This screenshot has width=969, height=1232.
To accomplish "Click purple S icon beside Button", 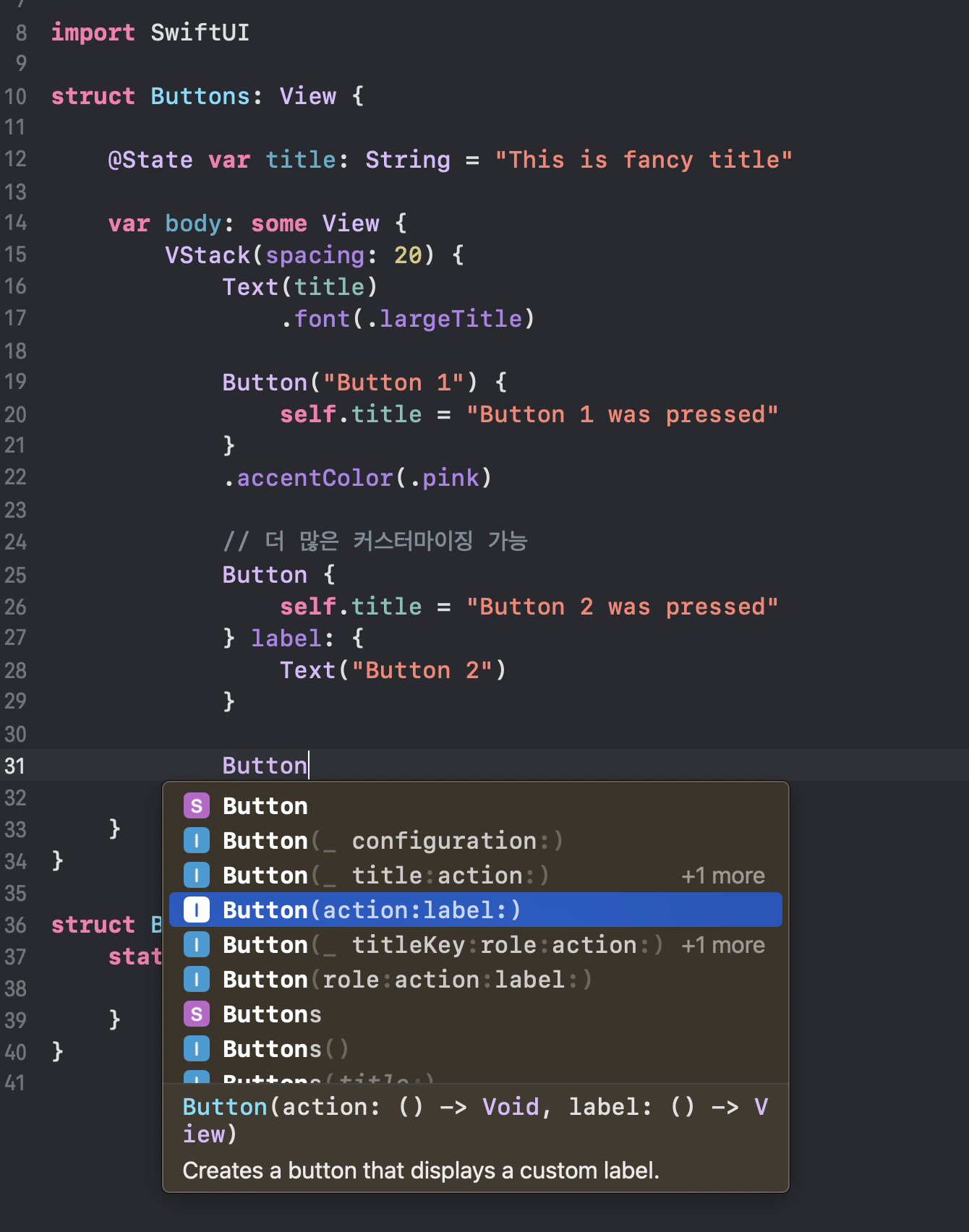I will 197,805.
